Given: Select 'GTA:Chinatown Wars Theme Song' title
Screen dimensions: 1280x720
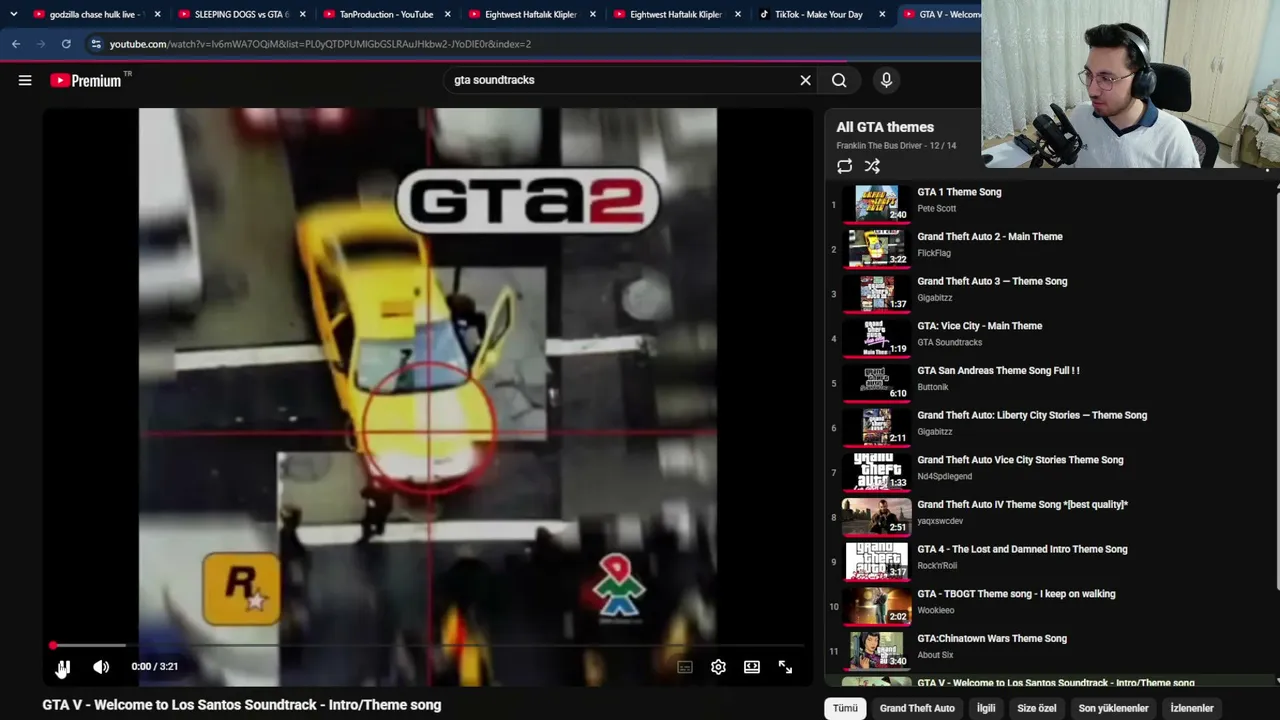Looking at the screenshot, I should pos(992,639).
